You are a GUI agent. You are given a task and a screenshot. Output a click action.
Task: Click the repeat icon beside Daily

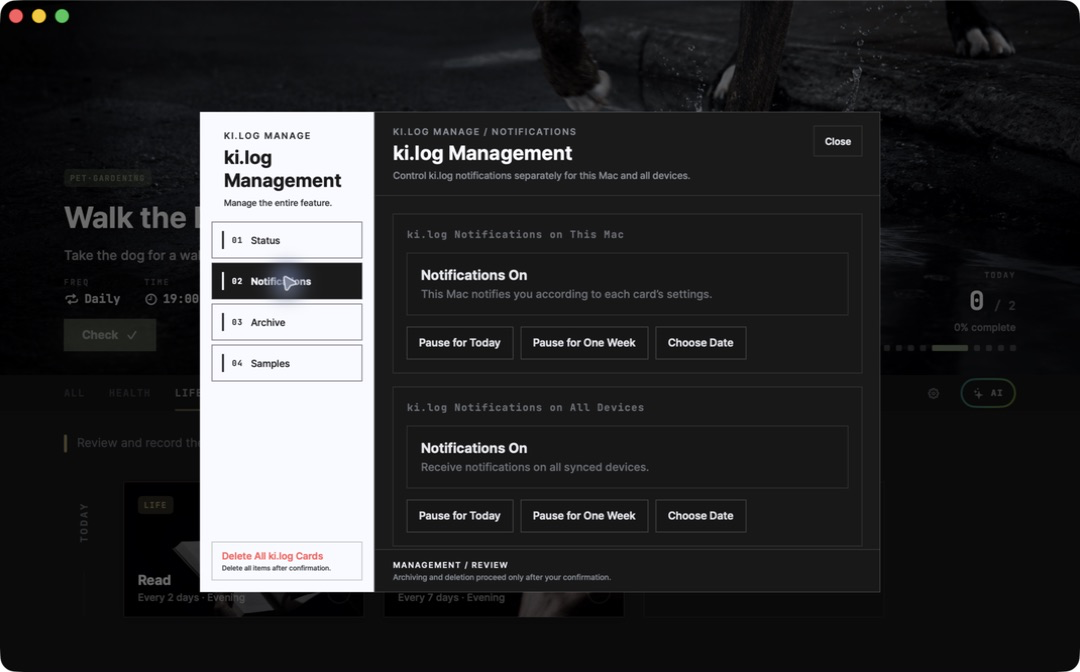coord(71,299)
